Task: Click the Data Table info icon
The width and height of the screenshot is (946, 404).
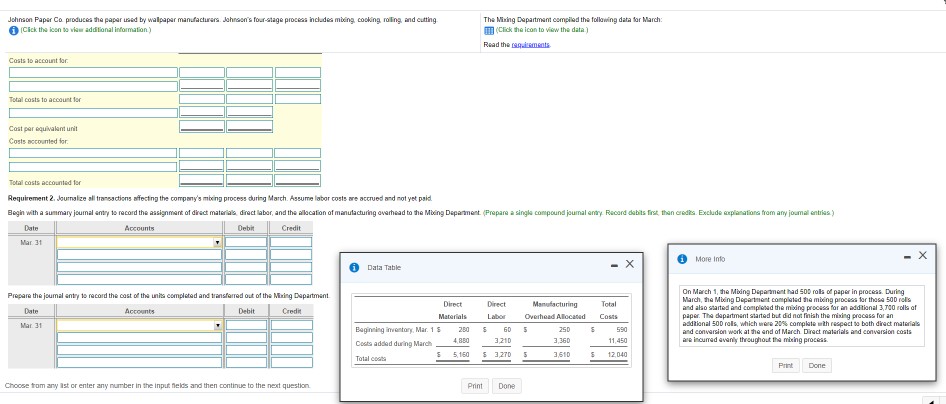Action: click(x=356, y=267)
